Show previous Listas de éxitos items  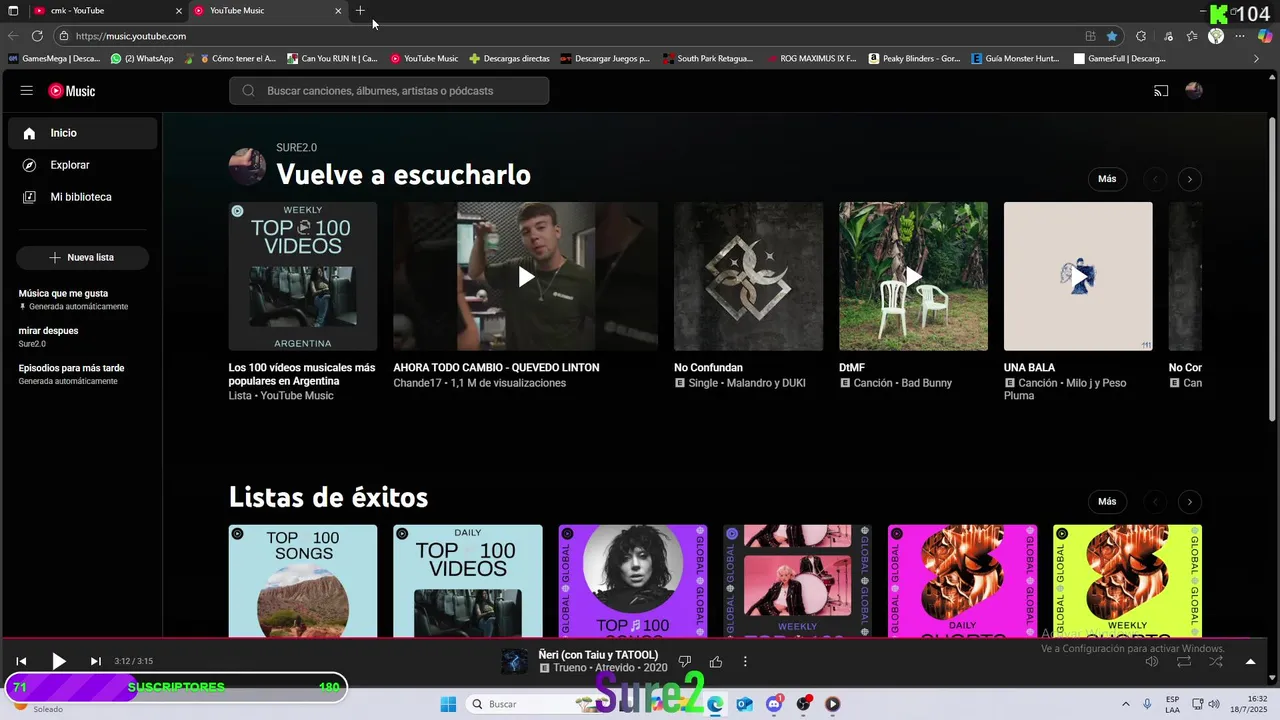pos(1155,502)
